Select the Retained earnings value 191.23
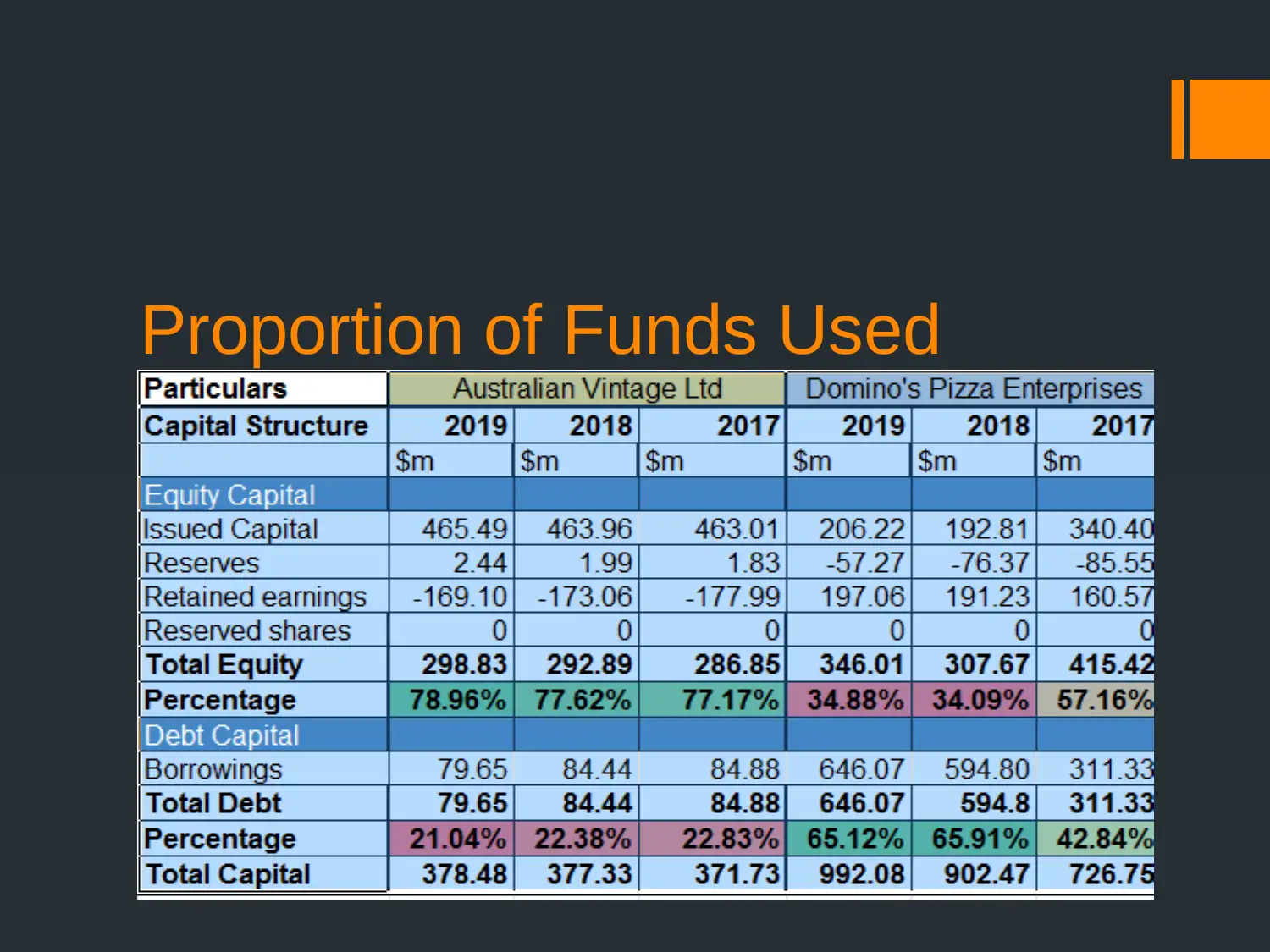 [987, 597]
